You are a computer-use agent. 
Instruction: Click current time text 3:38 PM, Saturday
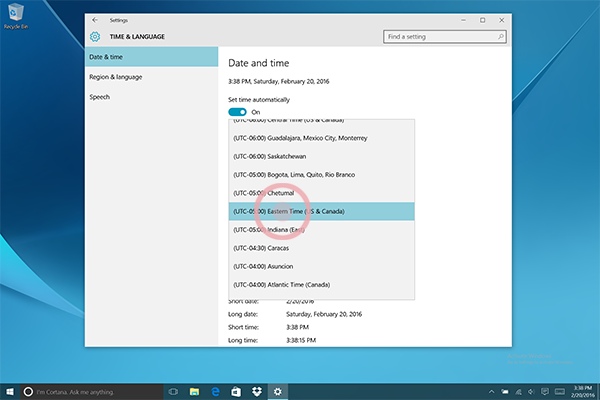click(x=279, y=81)
